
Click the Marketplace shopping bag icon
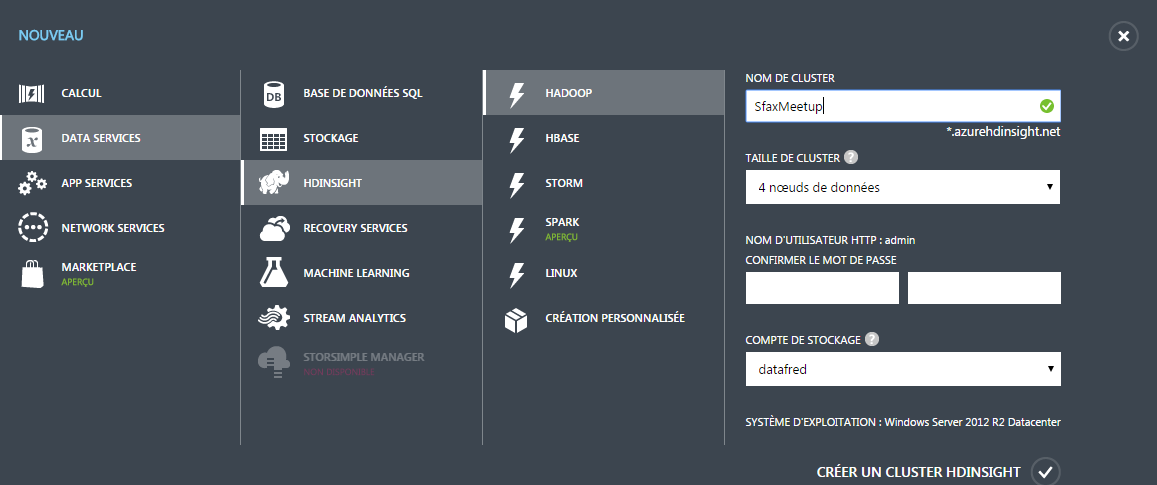pos(32,272)
